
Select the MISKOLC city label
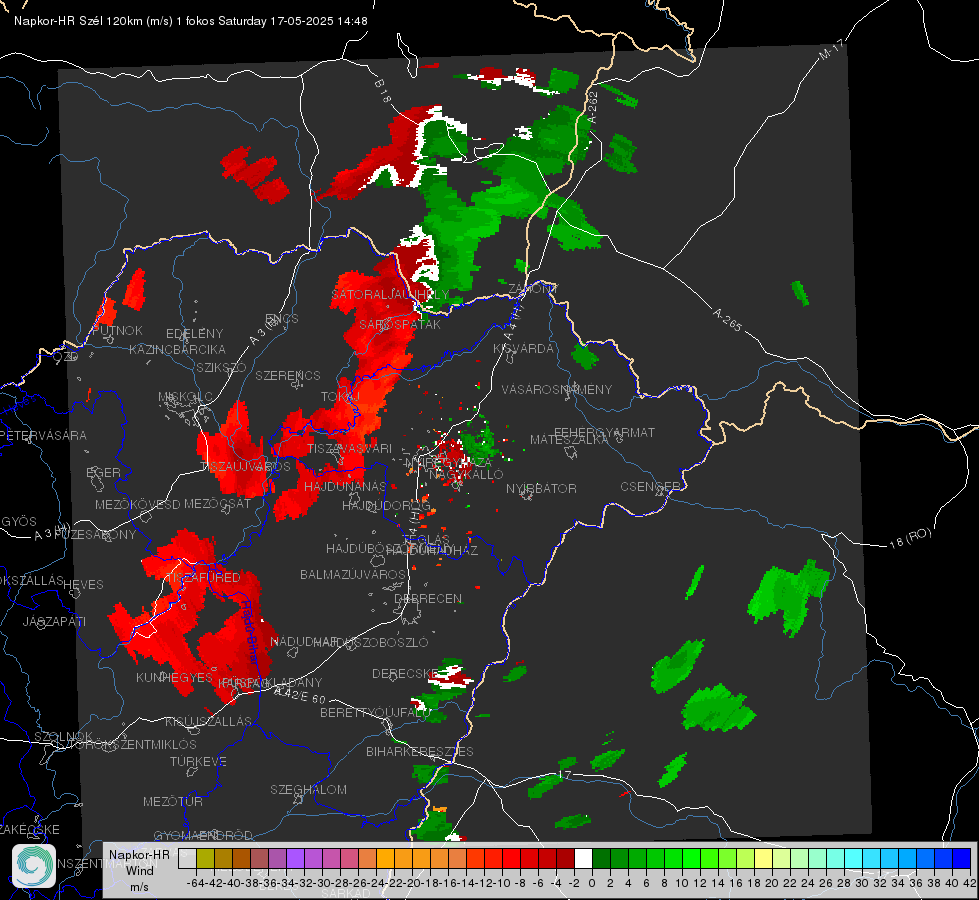coord(185,397)
